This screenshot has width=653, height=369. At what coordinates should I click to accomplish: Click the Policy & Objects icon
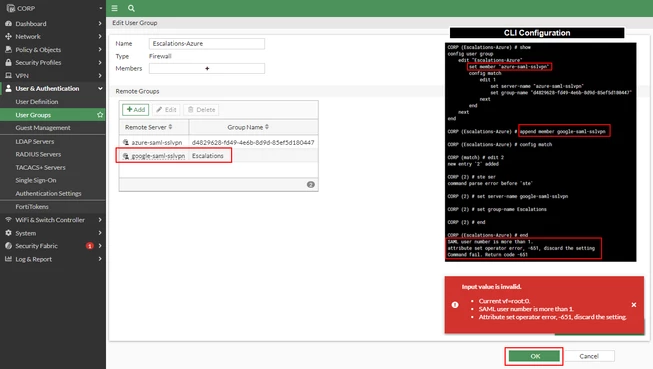point(8,50)
